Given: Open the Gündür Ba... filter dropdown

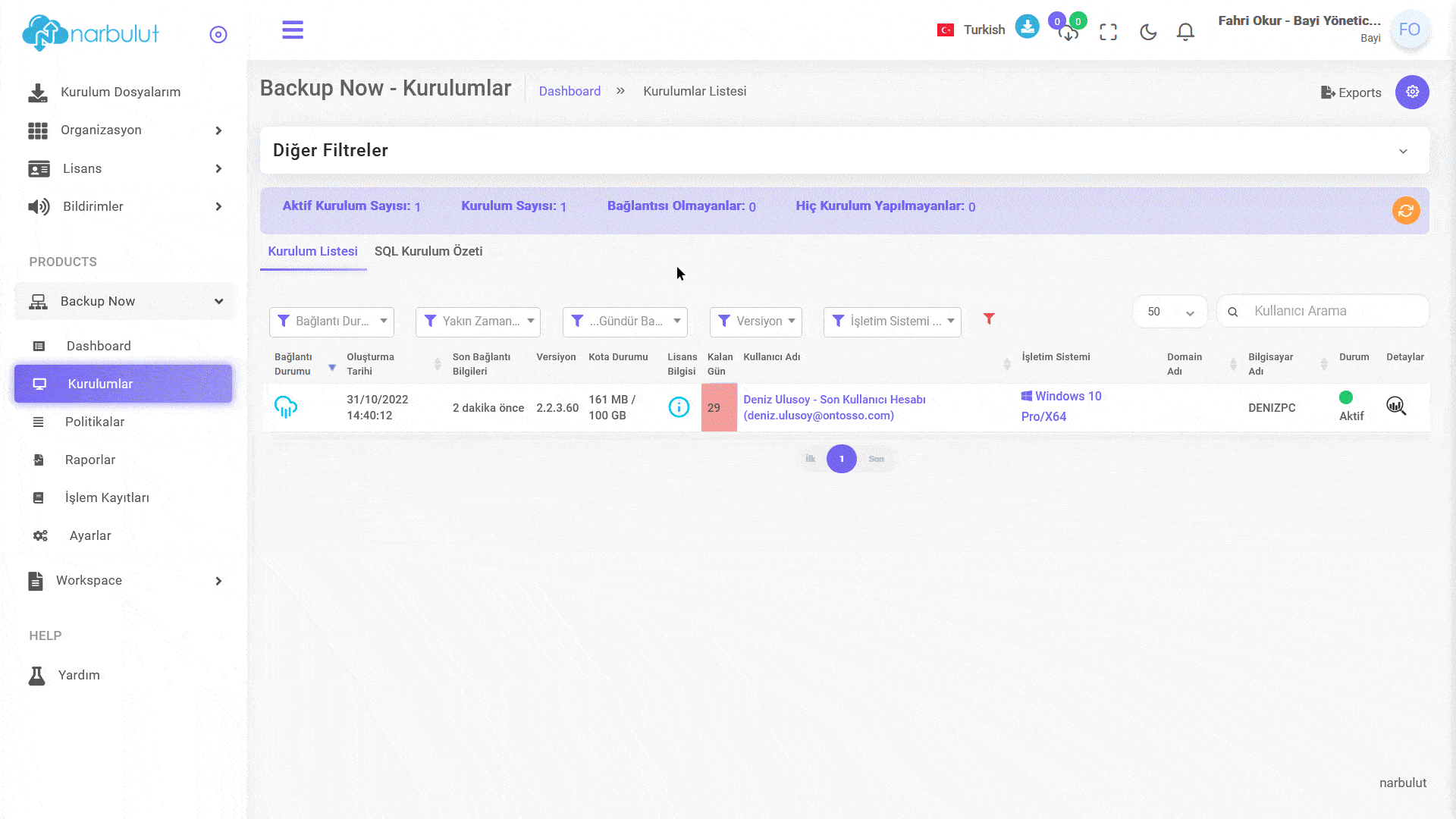Looking at the screenshot, I should 625,322.
